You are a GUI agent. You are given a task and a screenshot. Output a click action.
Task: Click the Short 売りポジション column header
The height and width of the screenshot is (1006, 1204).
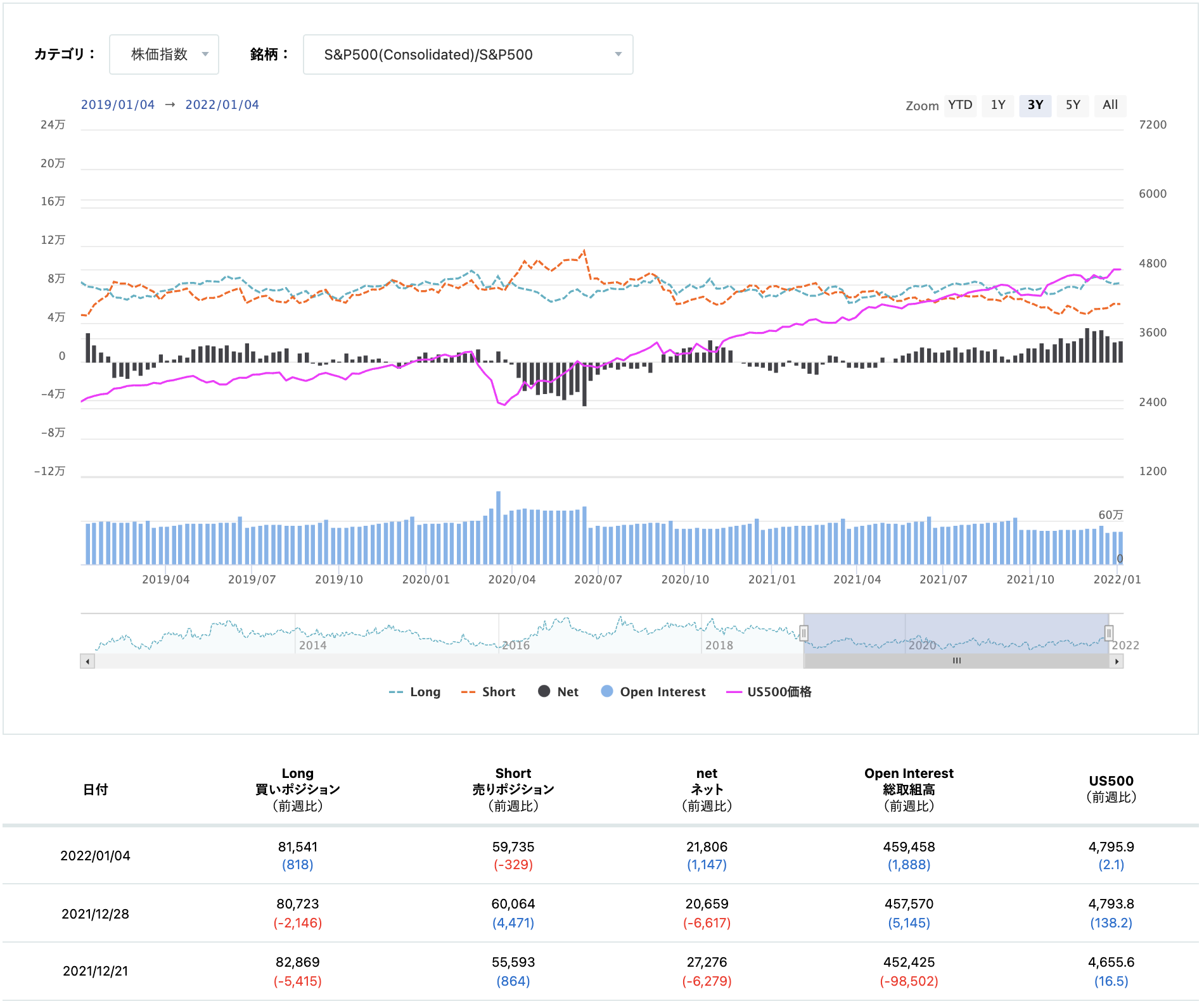[x=513, y=789]
